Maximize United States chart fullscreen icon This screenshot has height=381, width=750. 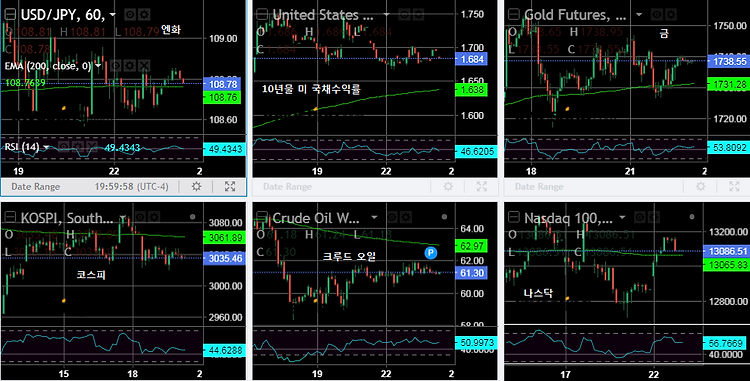[x=482, y=186]
